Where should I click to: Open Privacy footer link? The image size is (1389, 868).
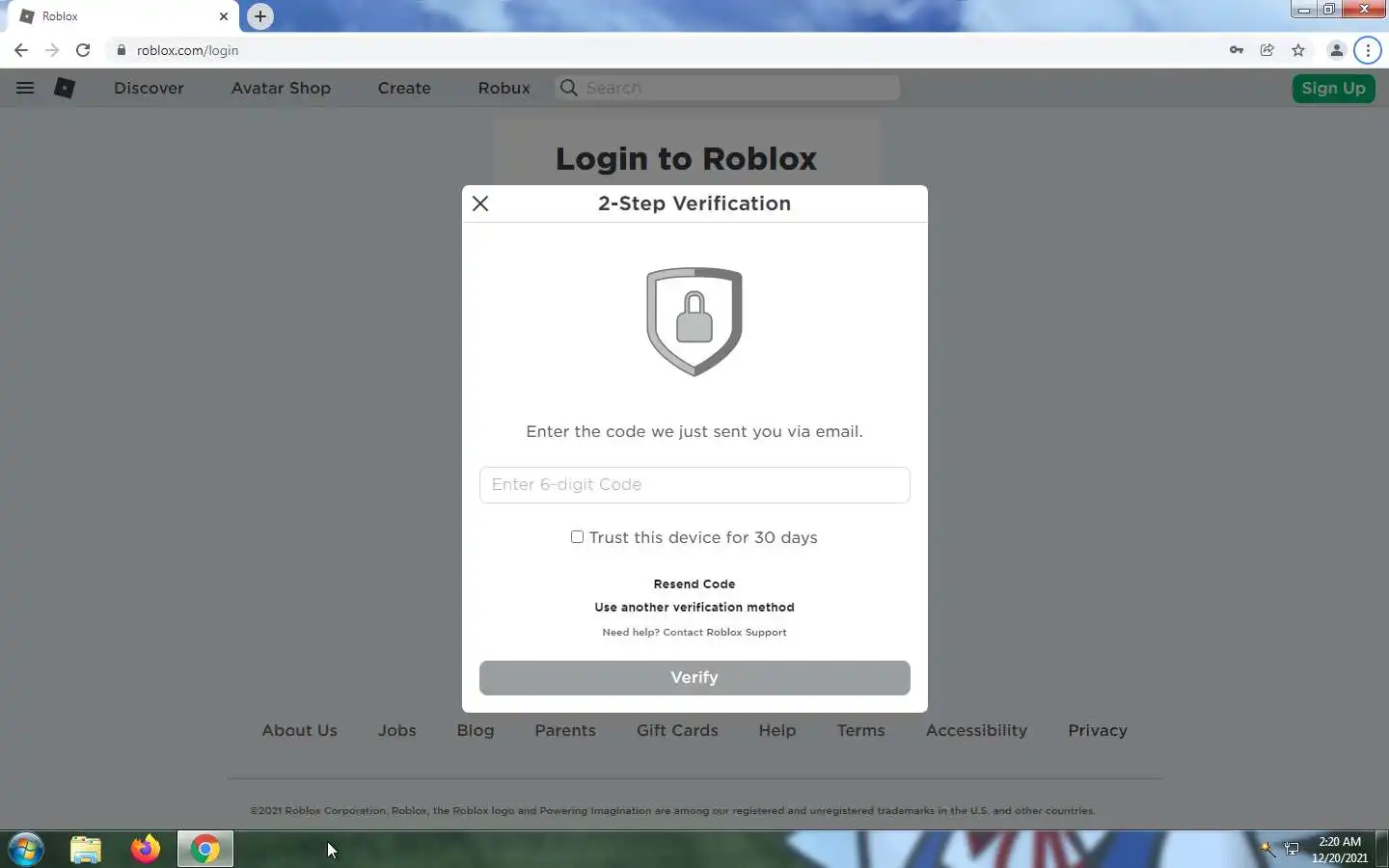[1098, 731]
